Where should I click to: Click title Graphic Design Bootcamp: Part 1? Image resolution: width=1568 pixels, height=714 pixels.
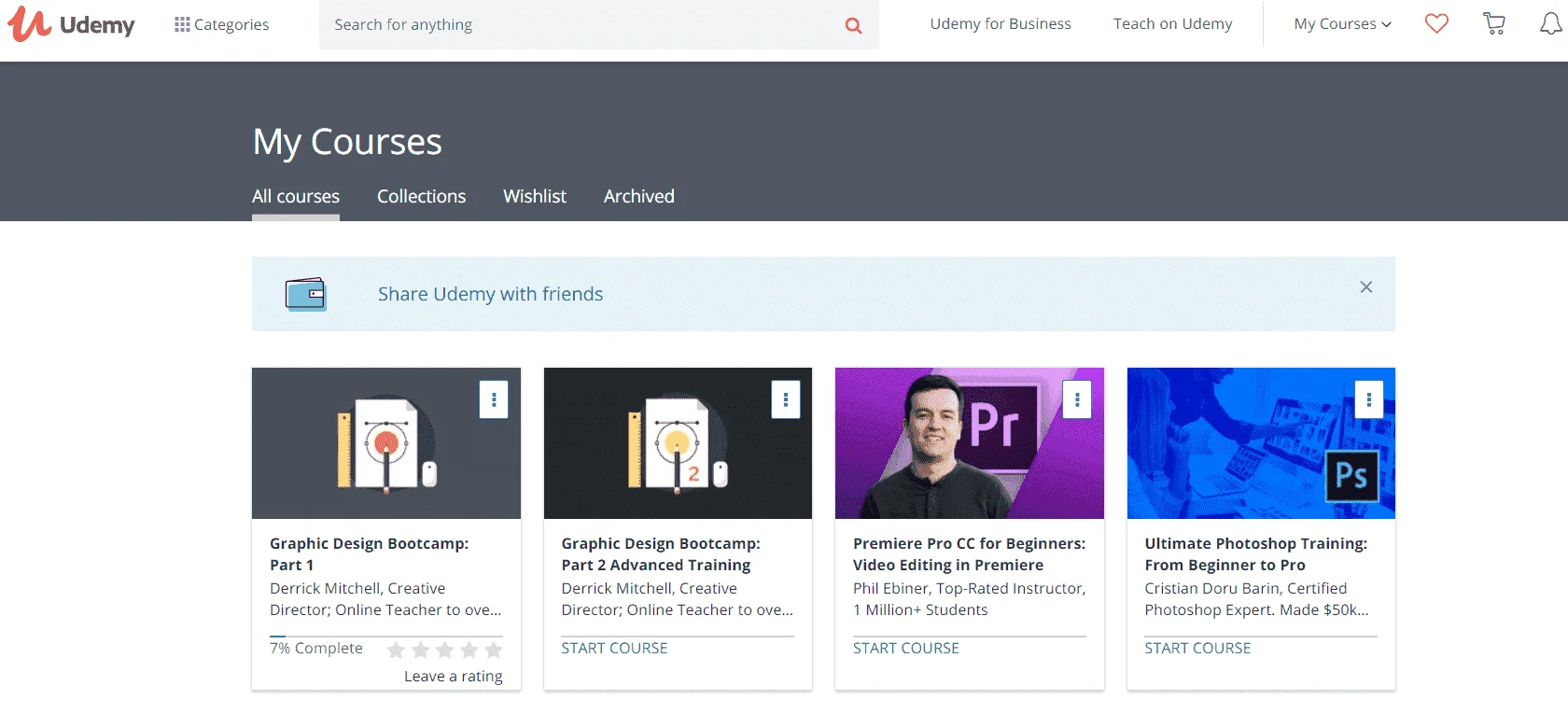[x=369, y=553]
